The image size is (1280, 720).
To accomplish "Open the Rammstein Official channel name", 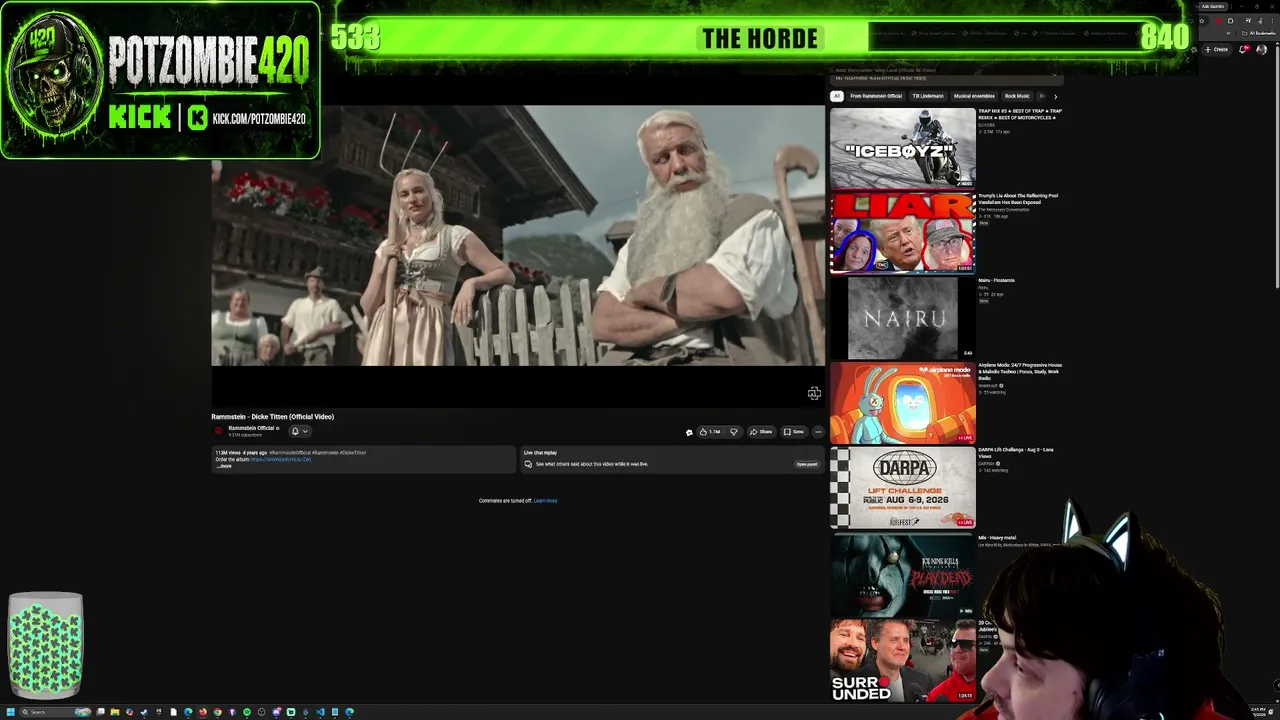I will point(251,428).
